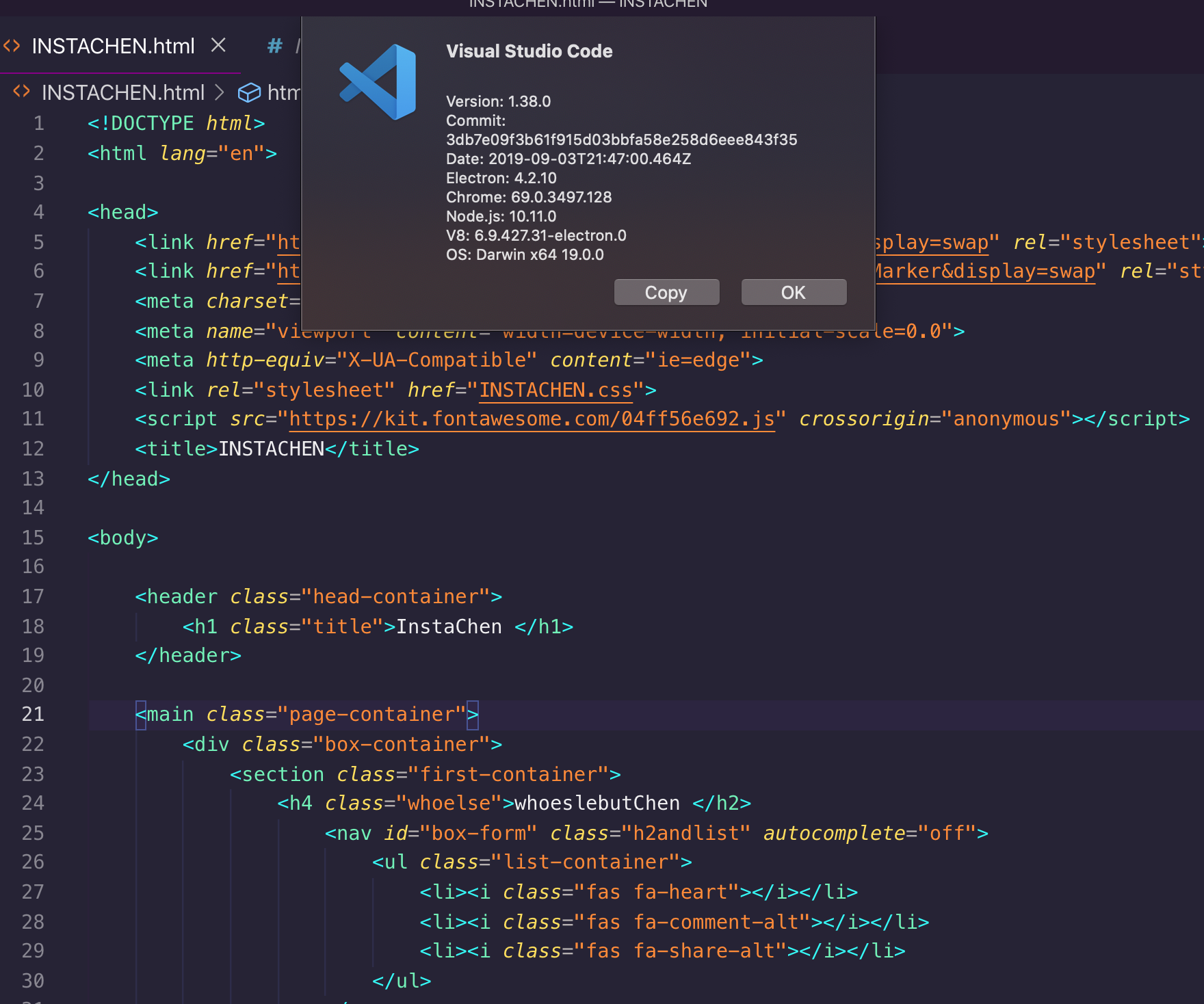This screenshot has height=1004, width=1204.
Task: Click the cube symbol icon in the breadcrumb bar
Action: click(249, 92)
